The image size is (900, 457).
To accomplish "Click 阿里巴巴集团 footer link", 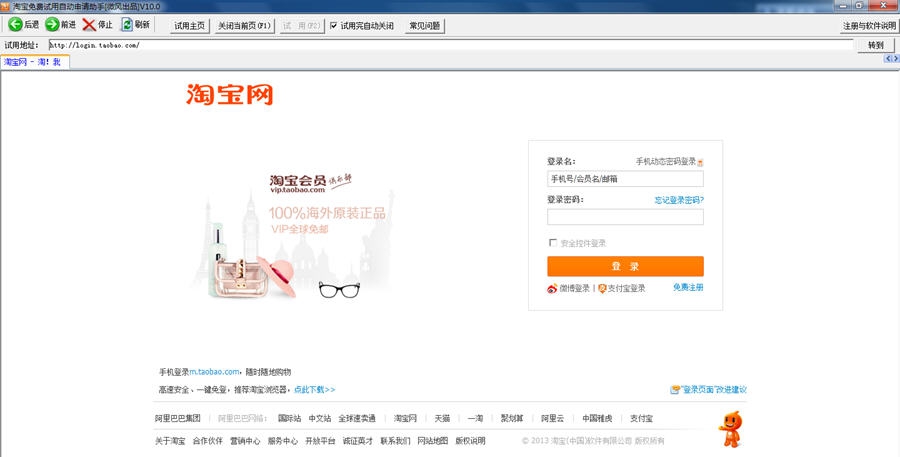I will point(177,418).
